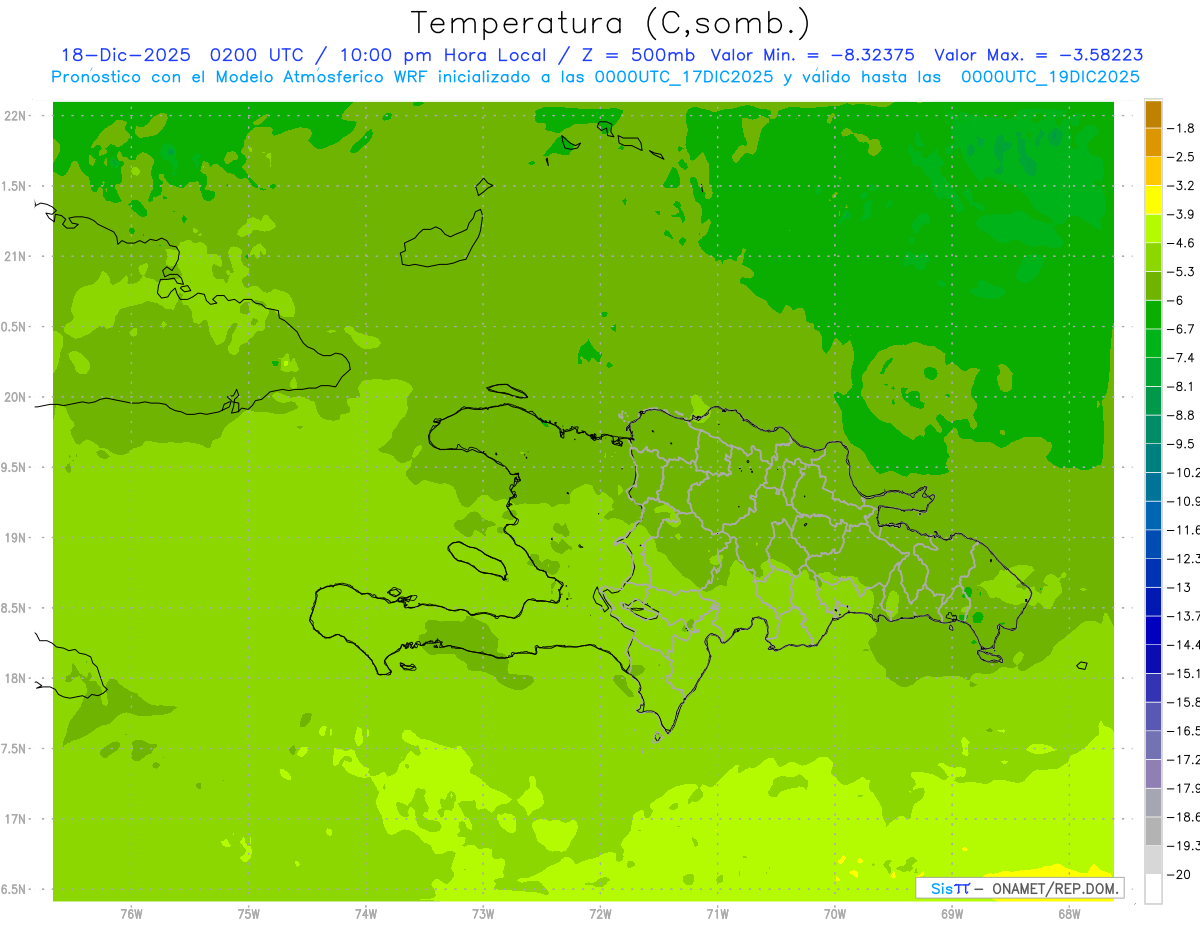Click the '17N' latitude label
The image size is (1200, 927).
pos(17,819)
